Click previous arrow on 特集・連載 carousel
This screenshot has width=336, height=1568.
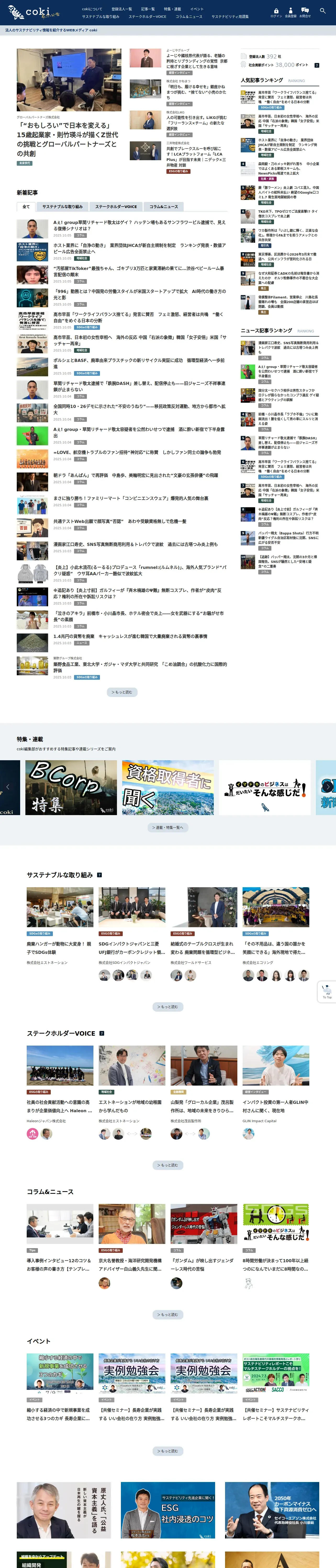tap(7, 787)
